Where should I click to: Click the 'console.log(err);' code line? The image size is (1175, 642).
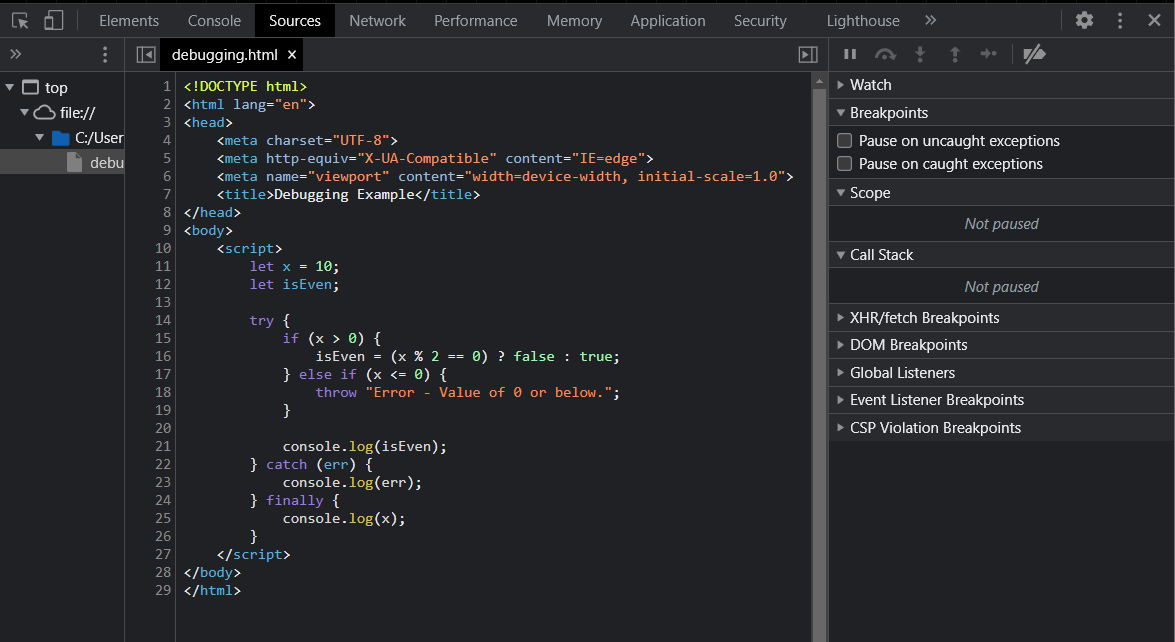tap(352, 482)
